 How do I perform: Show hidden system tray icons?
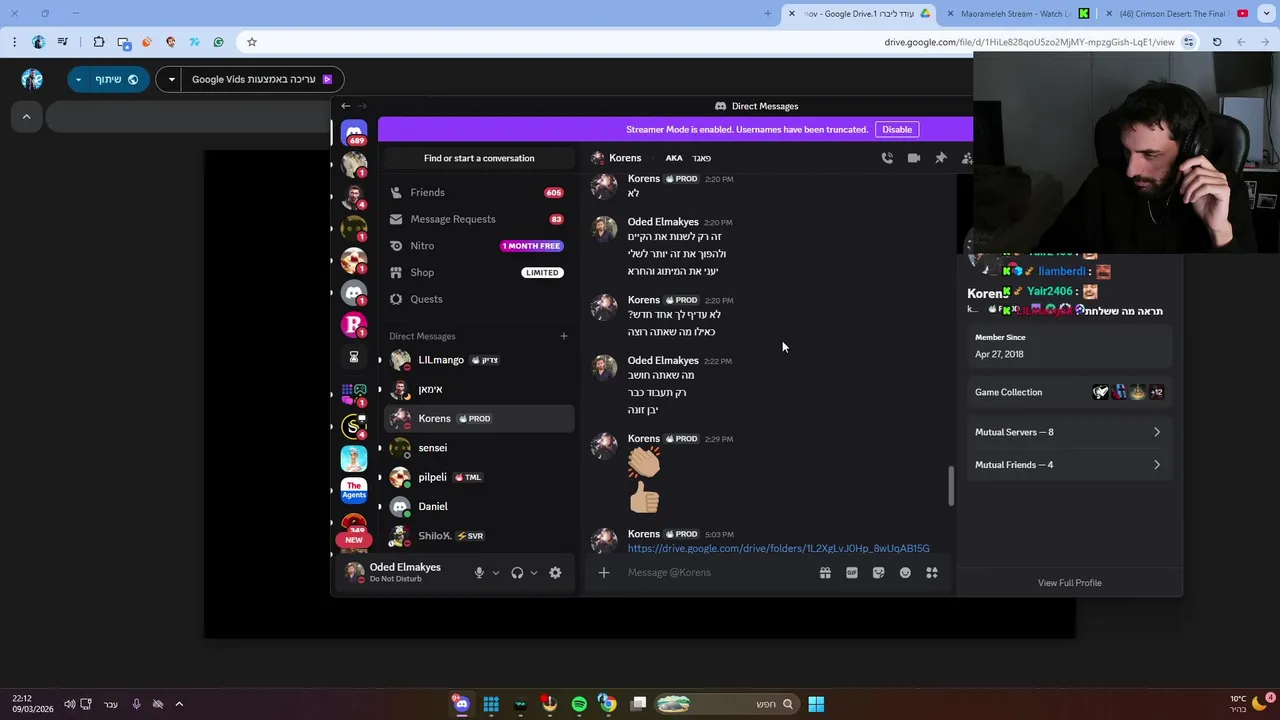179,704
